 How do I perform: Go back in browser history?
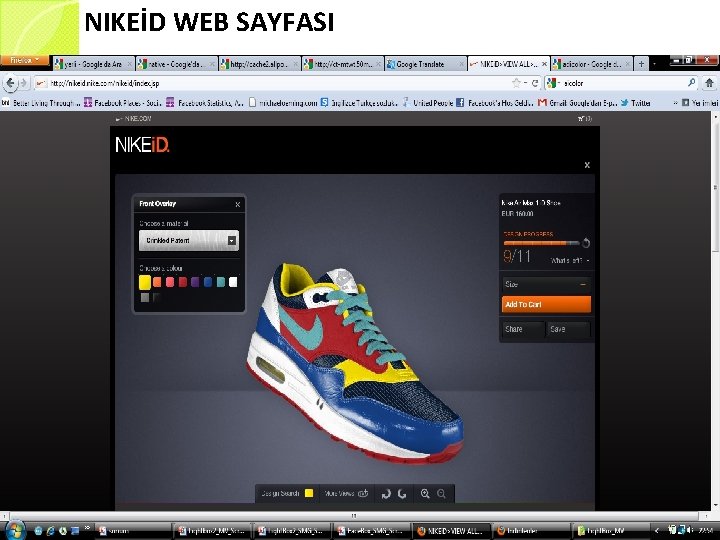[10, 83]
